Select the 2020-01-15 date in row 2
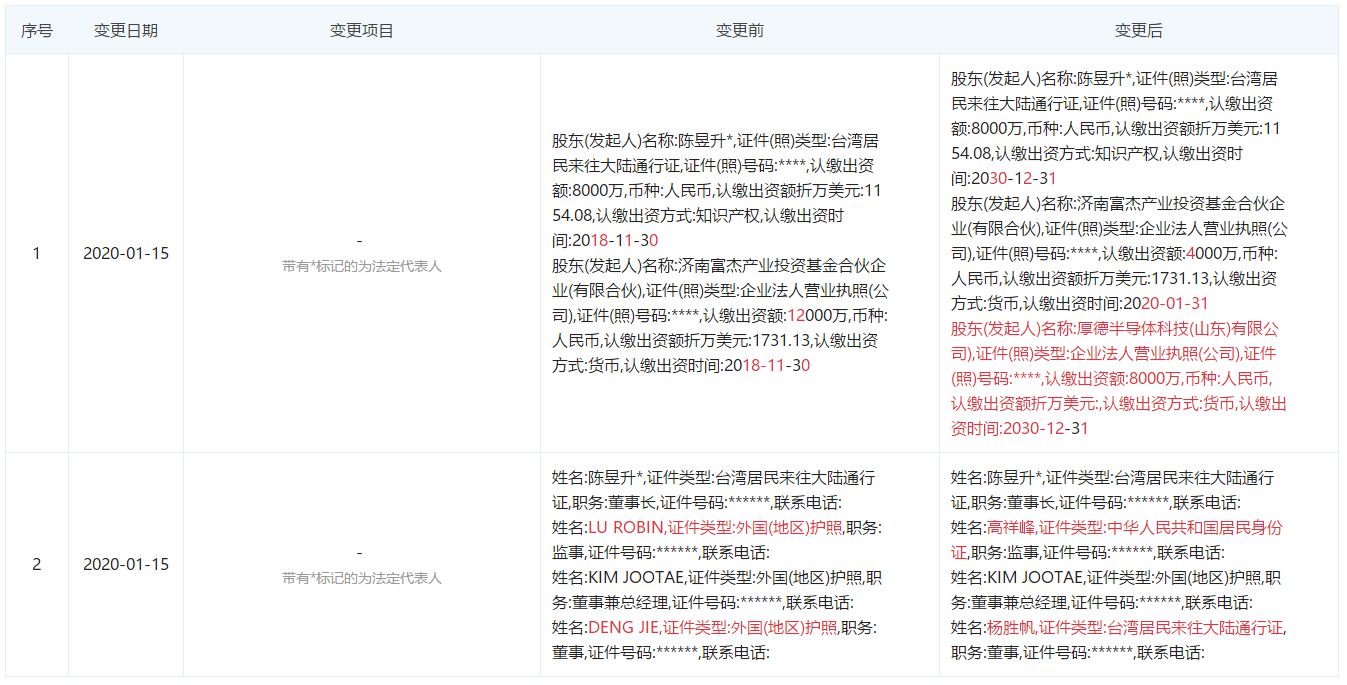This screenshot has width=1347, height=685. [x=126, y=564]
